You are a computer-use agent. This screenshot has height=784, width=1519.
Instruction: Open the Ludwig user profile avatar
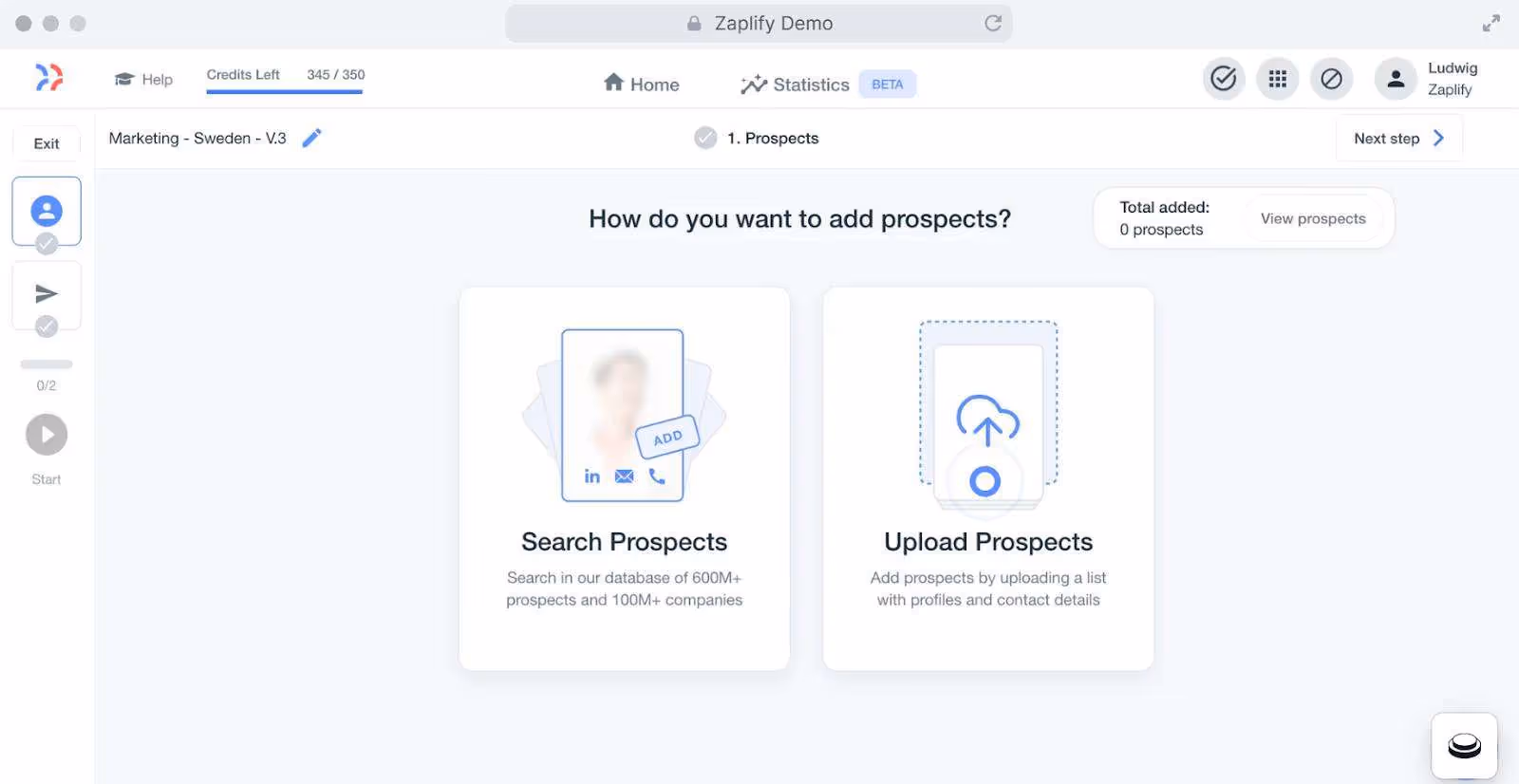point(1396,79)
